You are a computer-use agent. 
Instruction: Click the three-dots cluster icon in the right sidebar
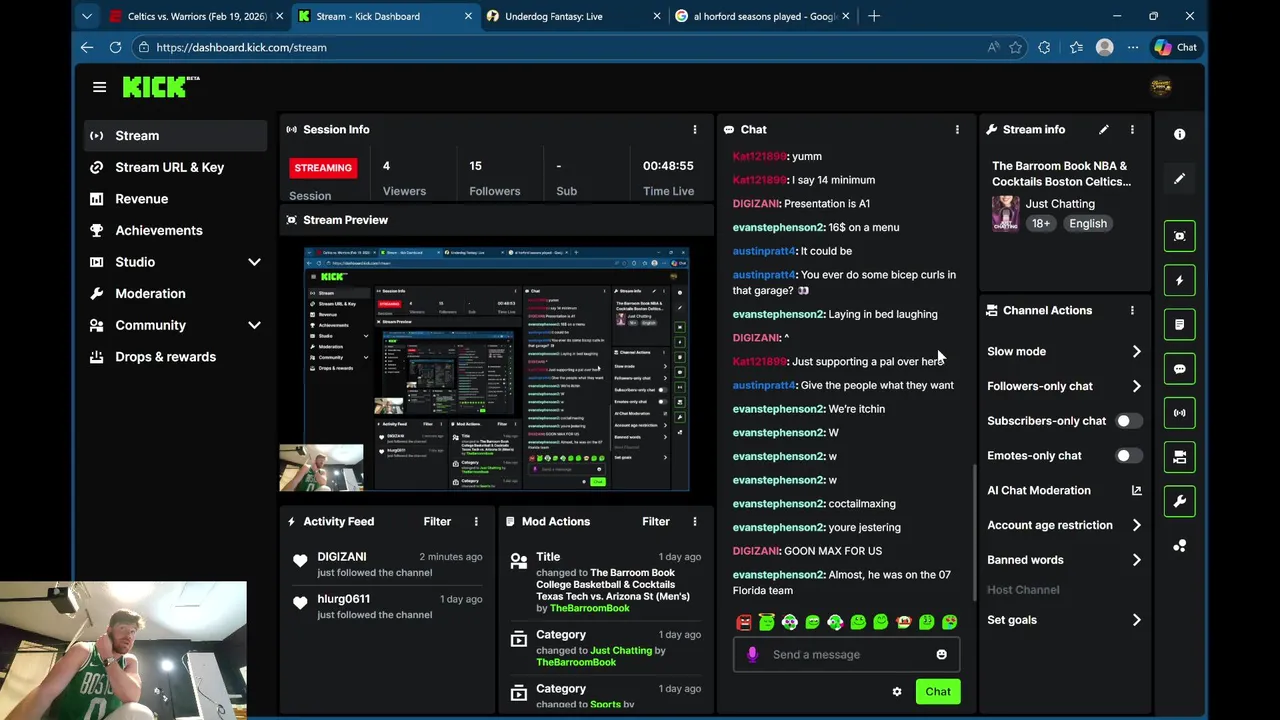click(x=1179, y=545)
